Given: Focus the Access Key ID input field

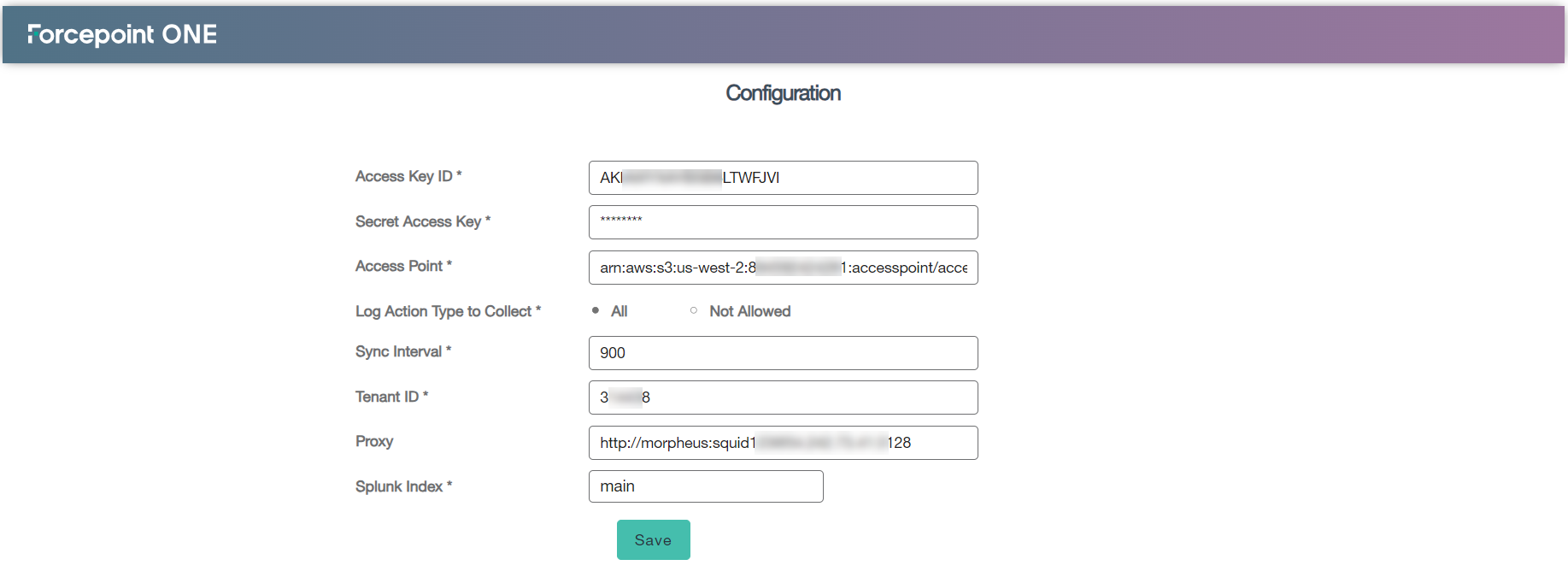Looking at the screenshot, I should (x=783, y=178).
